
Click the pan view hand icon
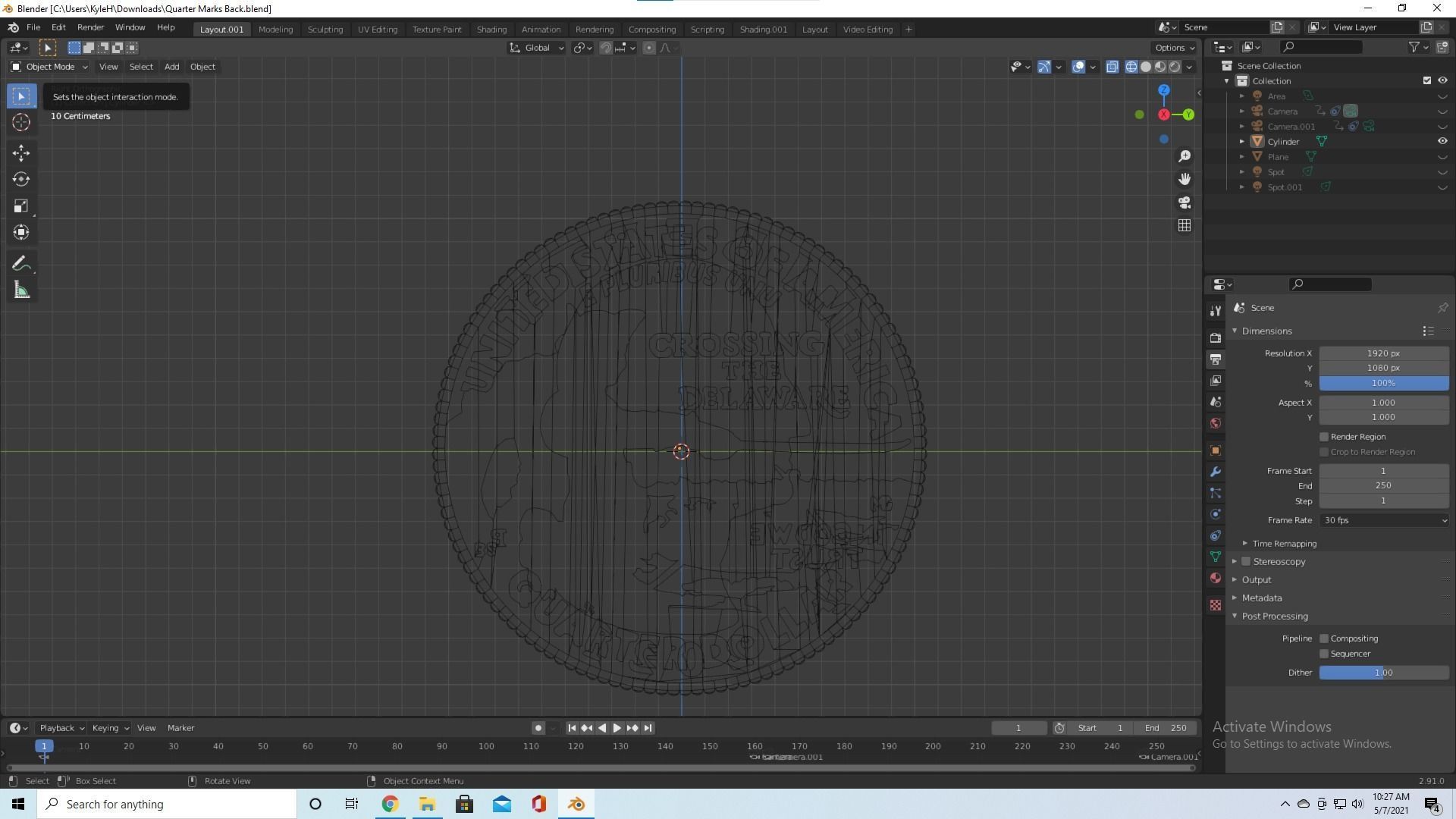click(1185, 179)
